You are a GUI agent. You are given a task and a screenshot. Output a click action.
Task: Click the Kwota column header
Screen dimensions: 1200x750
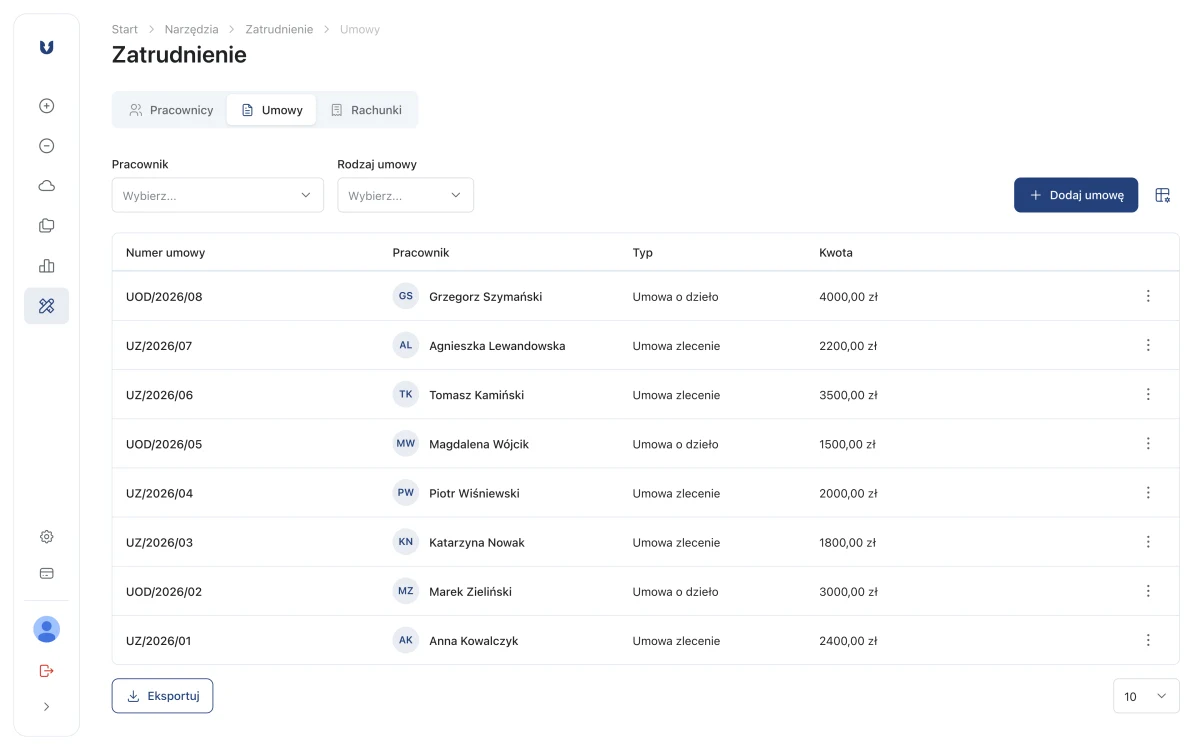[836, 253]
